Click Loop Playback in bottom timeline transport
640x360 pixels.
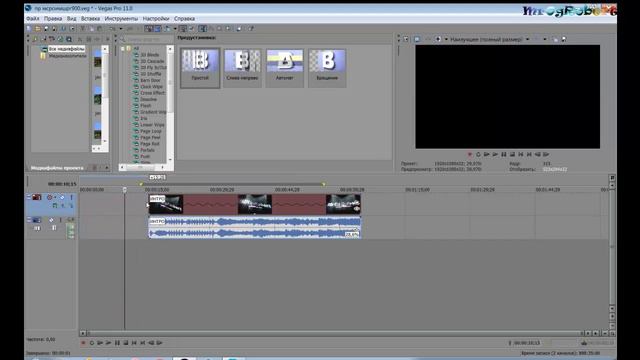pyautogui.click(x=92, y=343)
